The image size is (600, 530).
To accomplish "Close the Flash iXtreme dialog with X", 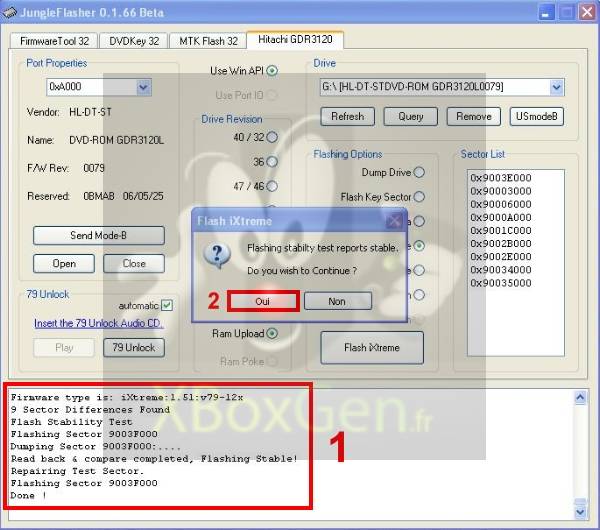I will click(x=394, y=221).
